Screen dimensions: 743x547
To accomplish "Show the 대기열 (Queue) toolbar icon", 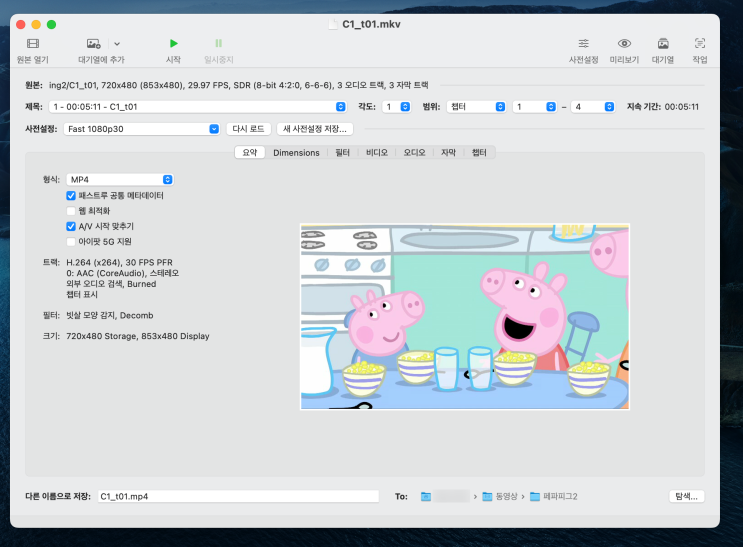I will (x=662, y=44).
